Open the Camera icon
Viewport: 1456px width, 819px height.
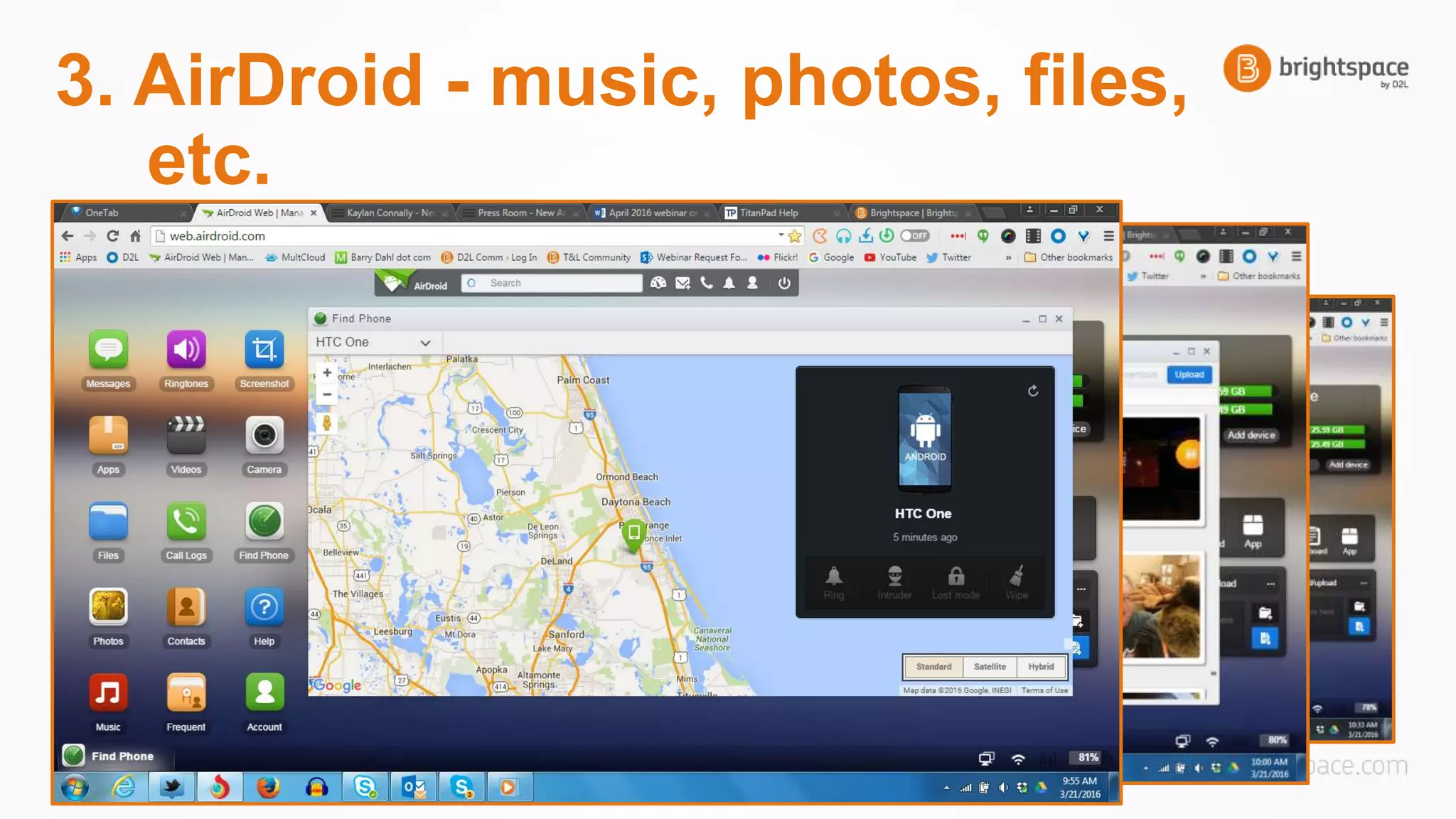(x=264, y=435)
